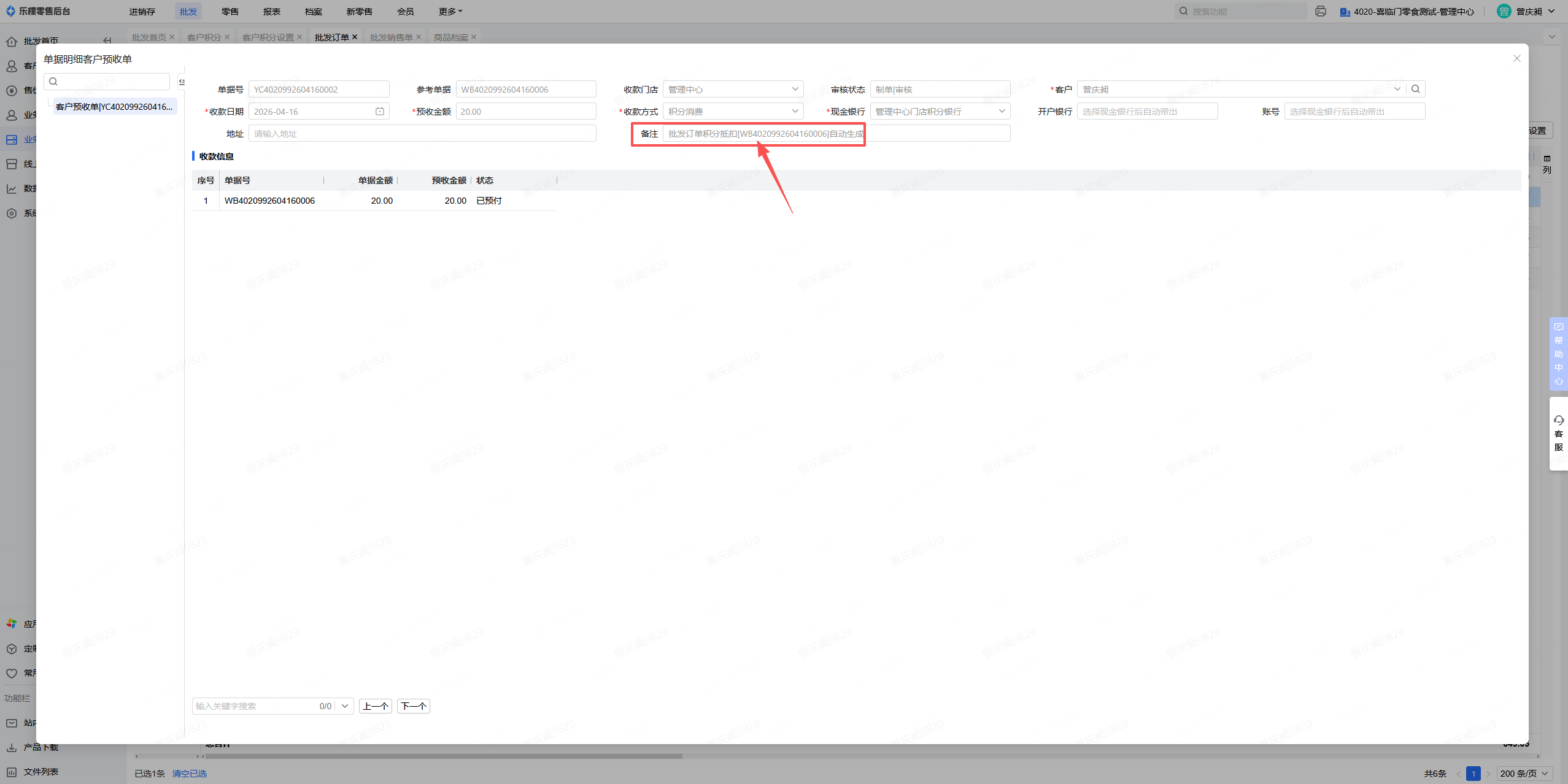Select tree item 客户预收单|YC402099260416...
Image resolution: width=1568 pixels, height=784 pixels.
pyautogui.click(x=114, y=107)
